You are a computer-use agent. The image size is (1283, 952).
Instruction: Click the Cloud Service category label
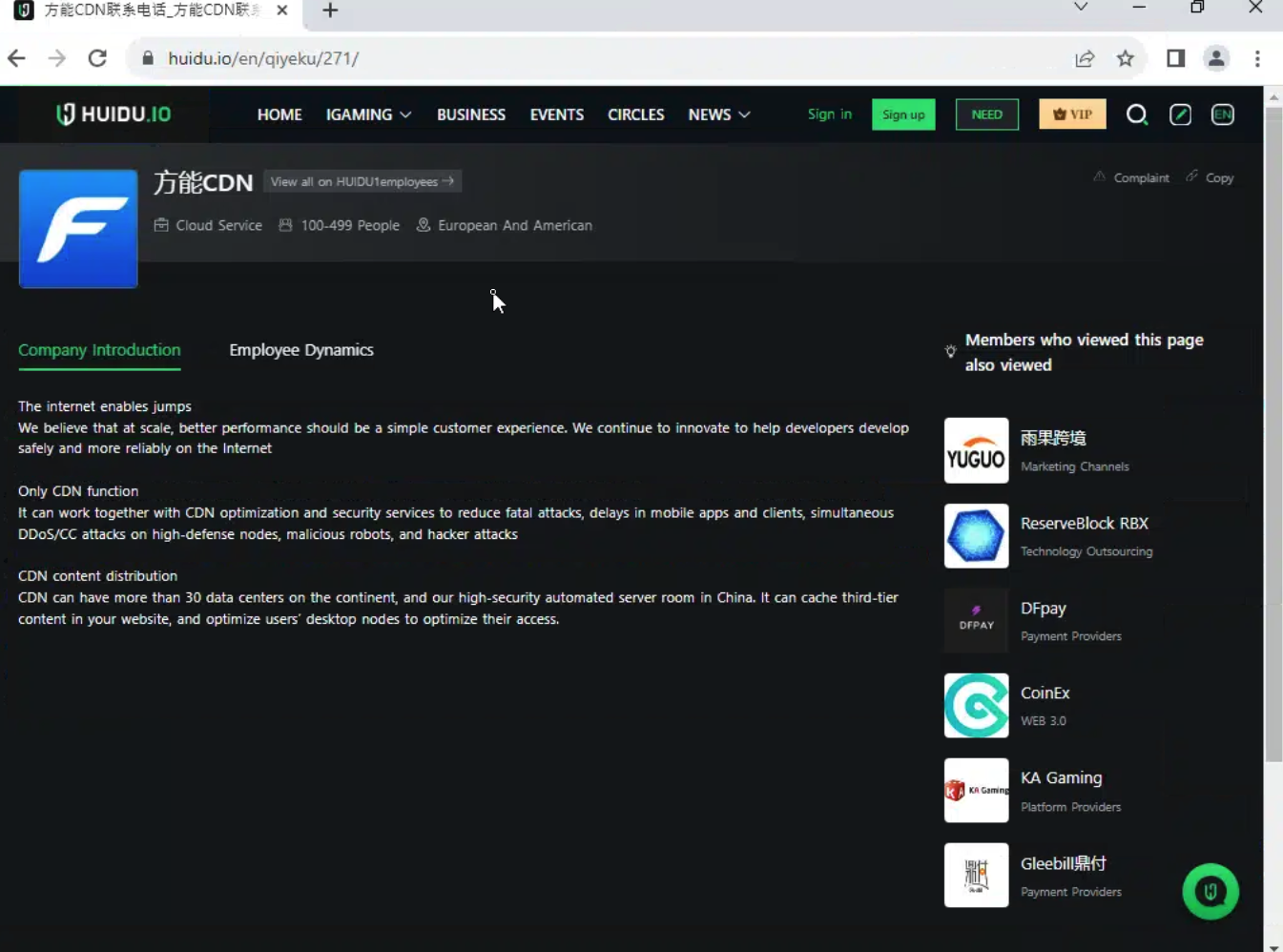218,225
